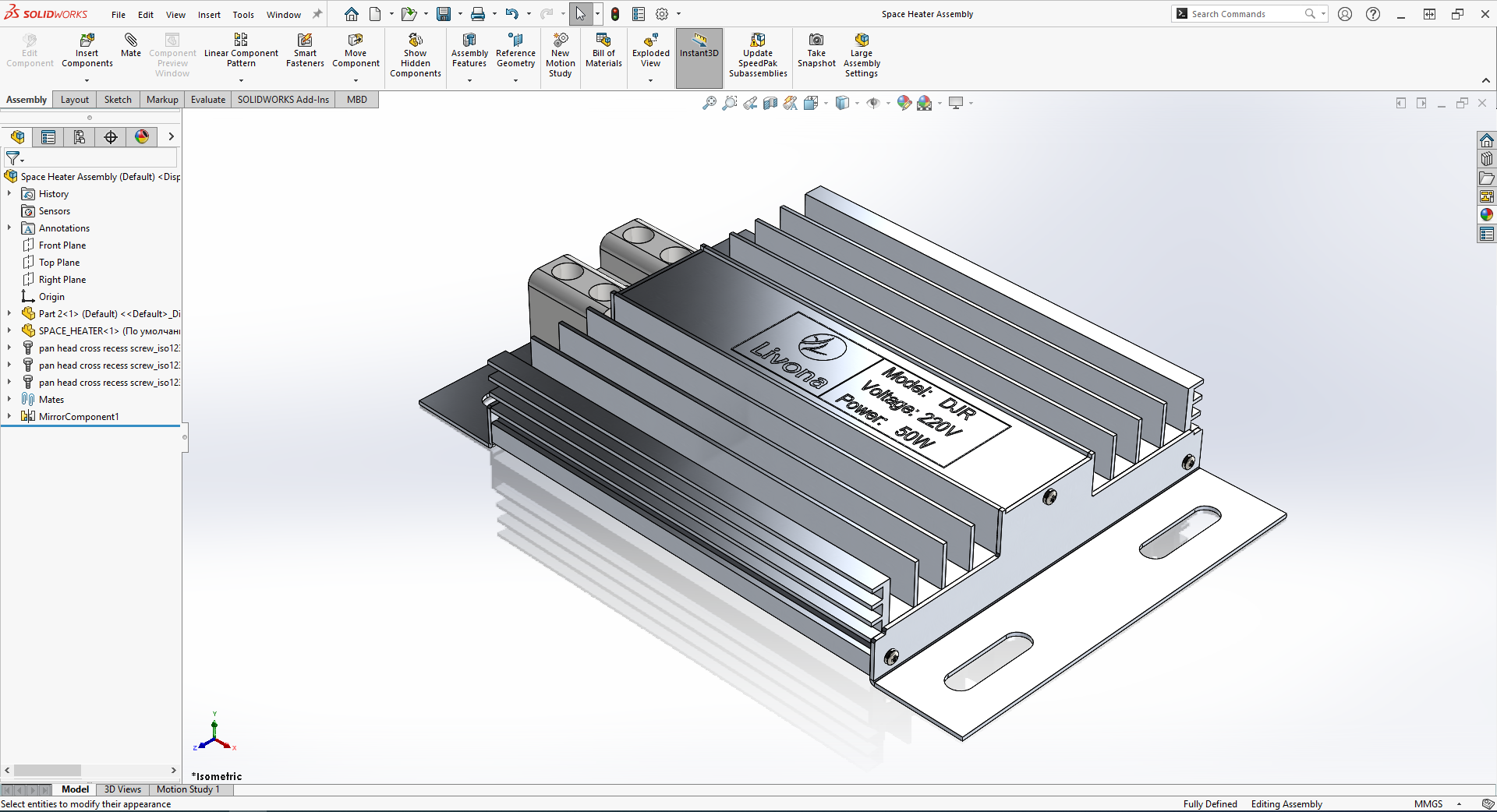Expand Mates folder node
The height and width of the screenshot is (812, 1497).
(x=9, y=400)
